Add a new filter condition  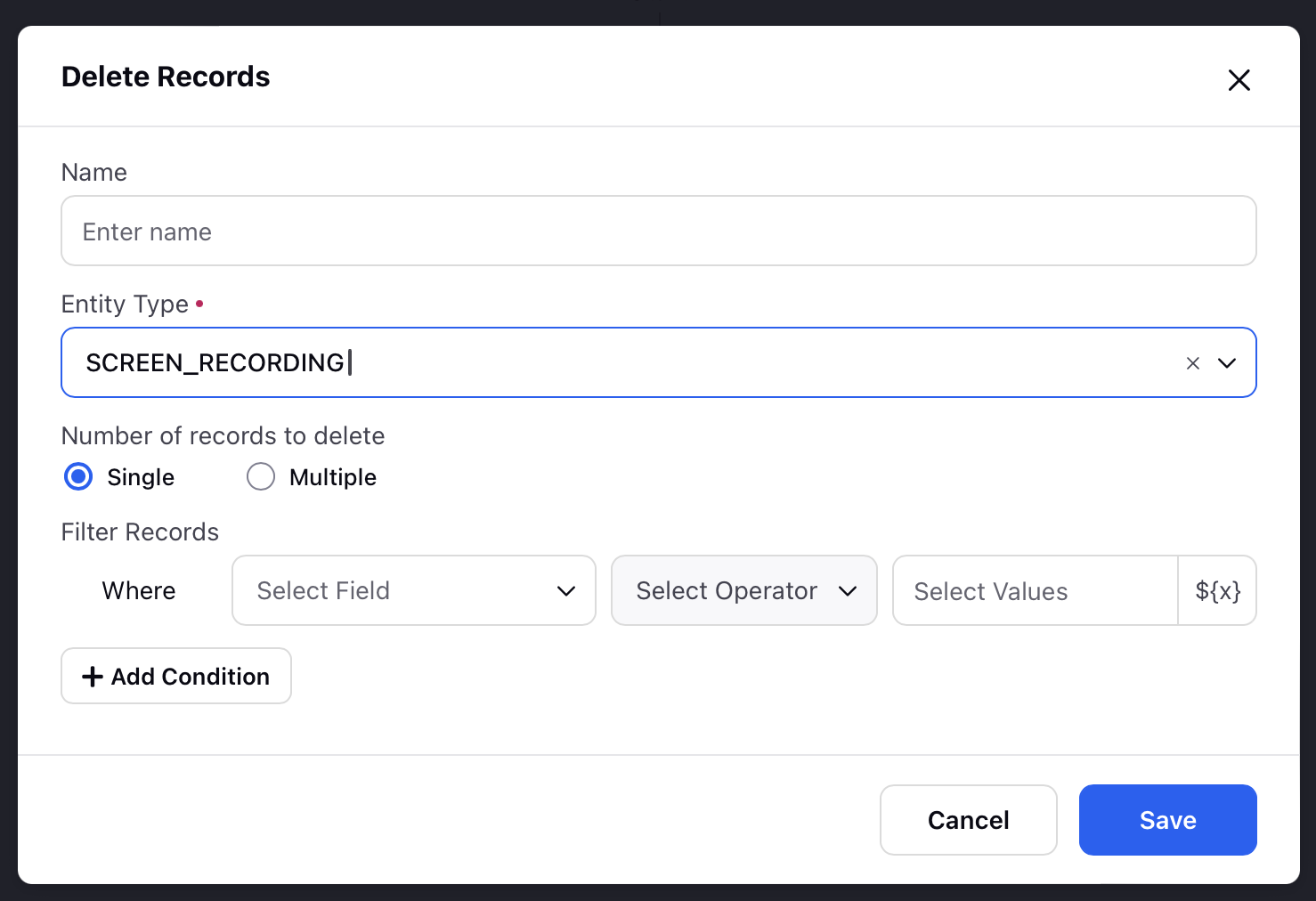pyautogui.click(x=176, y=676)
